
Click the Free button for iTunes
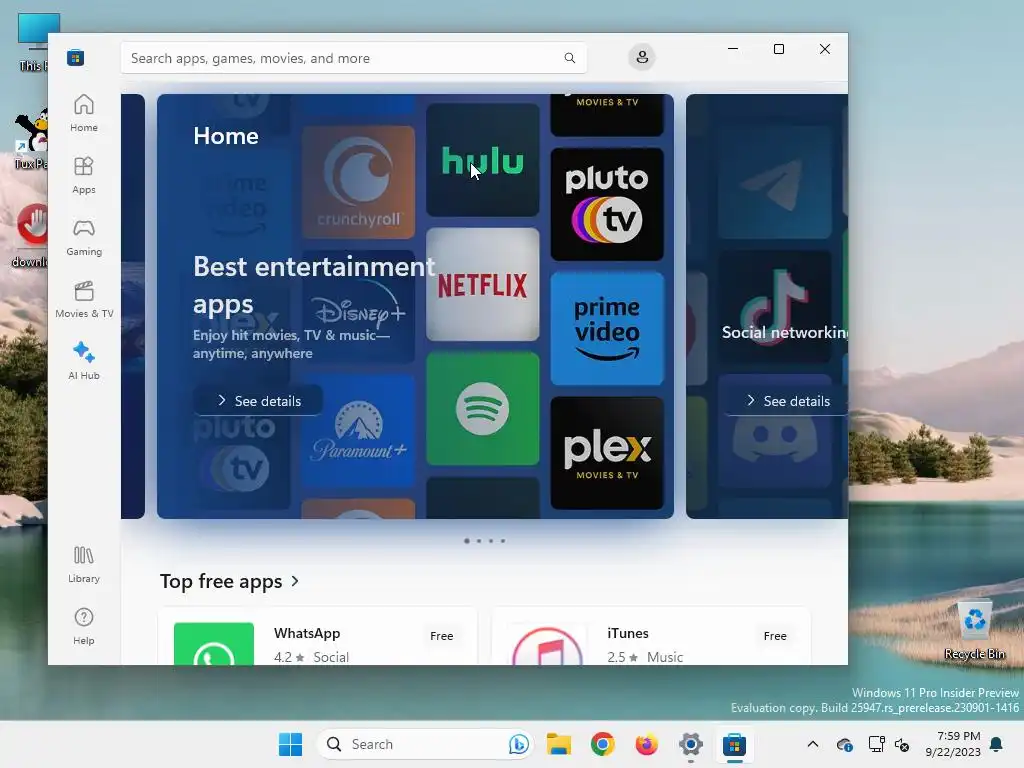tap(775, 636)
